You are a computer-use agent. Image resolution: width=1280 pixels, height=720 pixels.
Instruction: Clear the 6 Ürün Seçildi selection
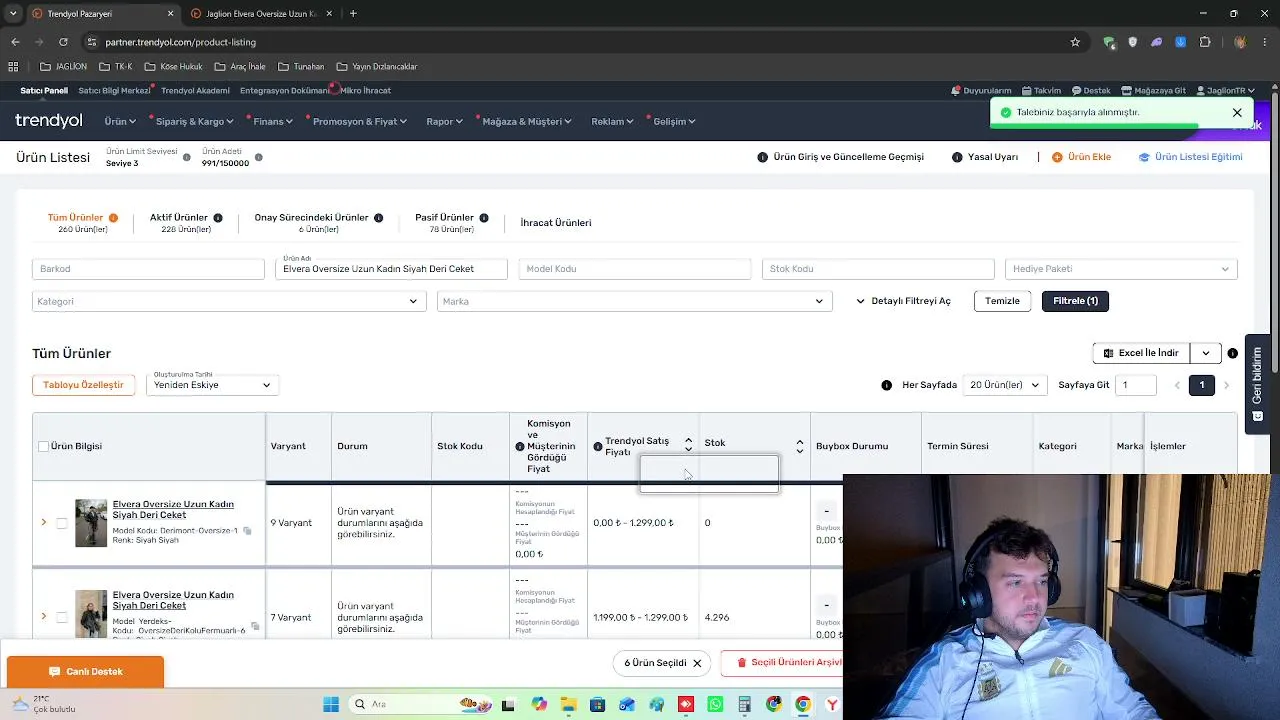point(697,663)
